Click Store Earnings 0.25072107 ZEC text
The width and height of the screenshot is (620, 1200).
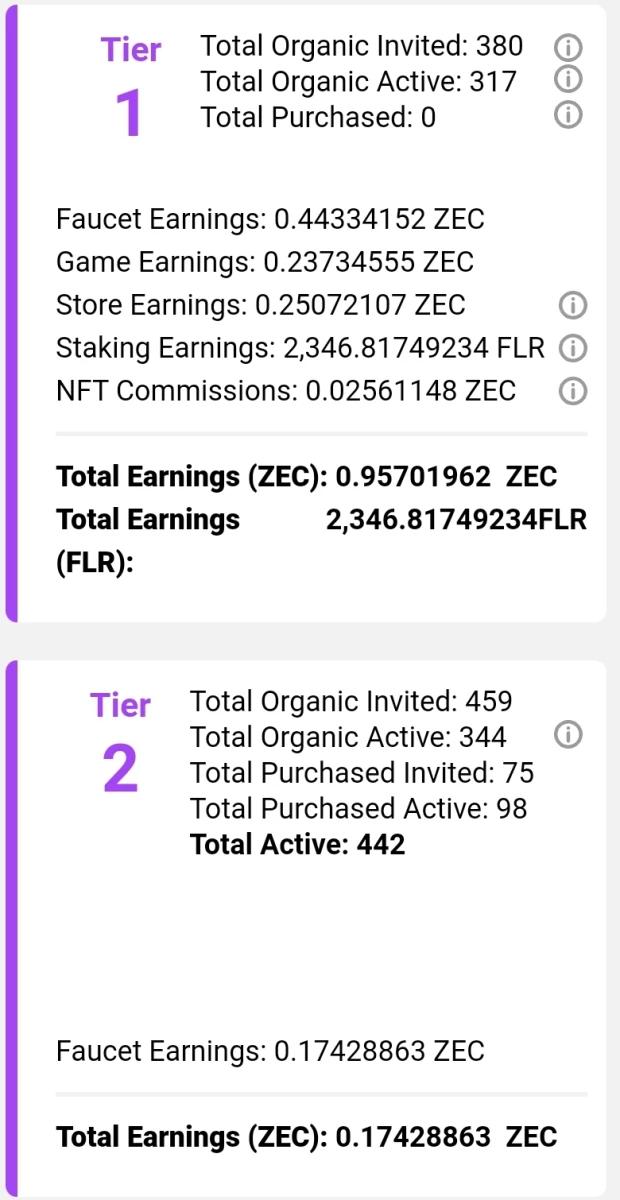261,305
